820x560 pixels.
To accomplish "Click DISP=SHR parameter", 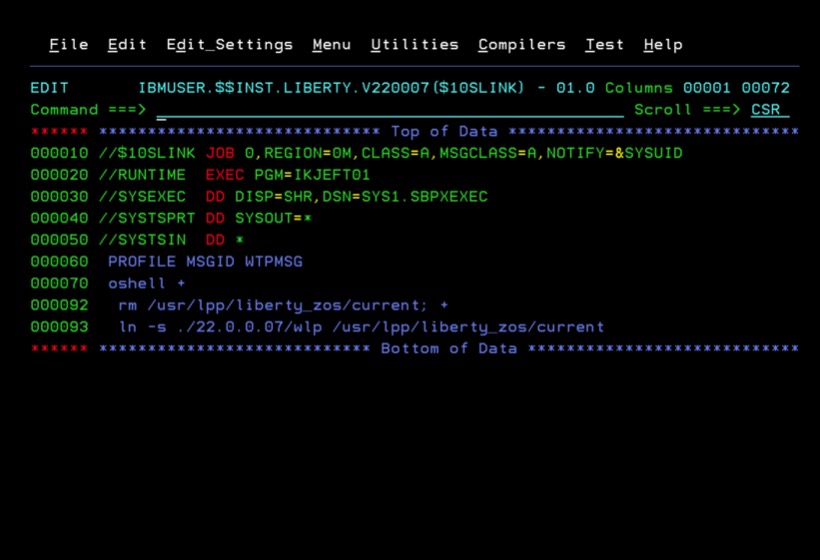I will click(274, 197).
